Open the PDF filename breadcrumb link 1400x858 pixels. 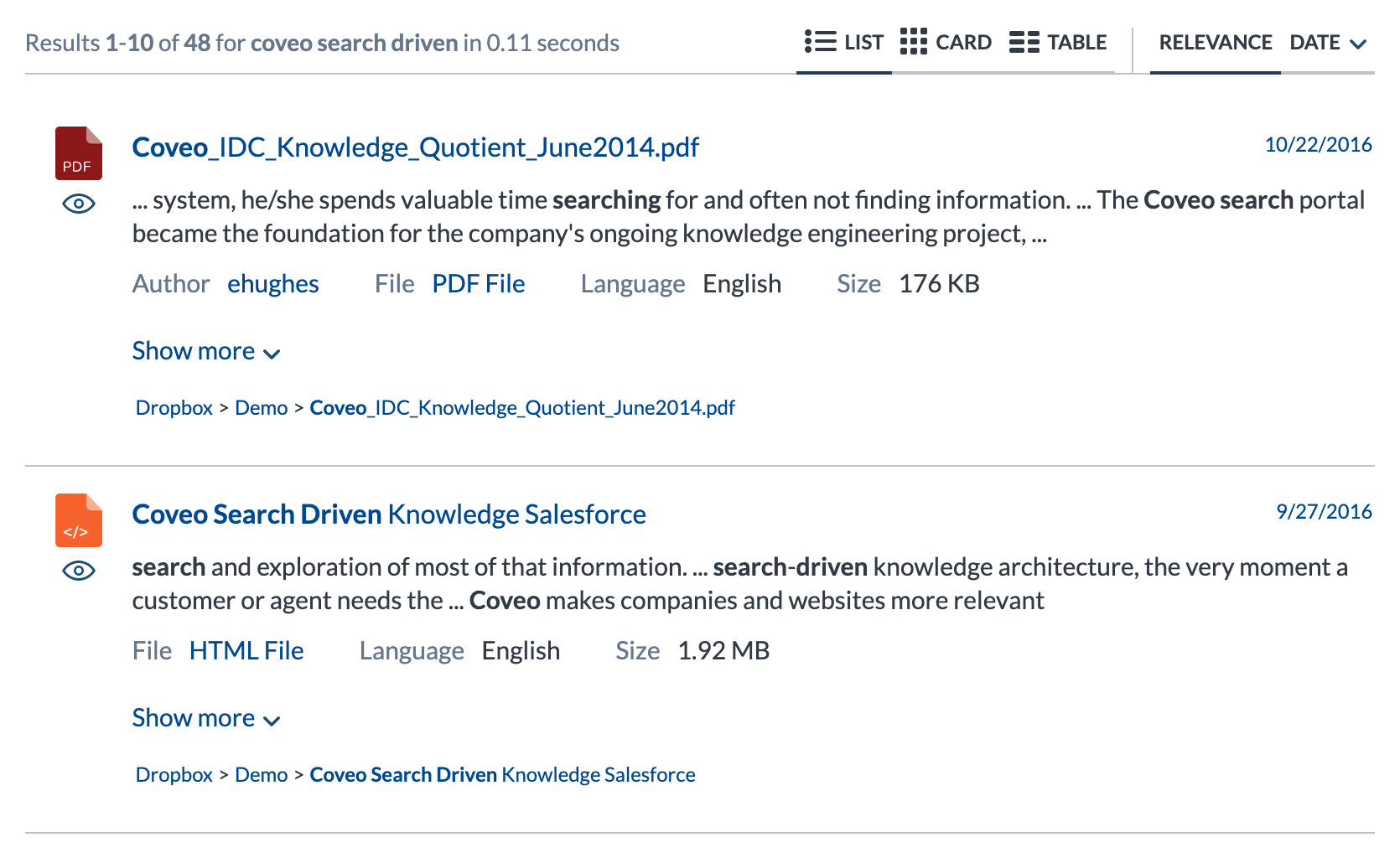click(x=522, y=408)
